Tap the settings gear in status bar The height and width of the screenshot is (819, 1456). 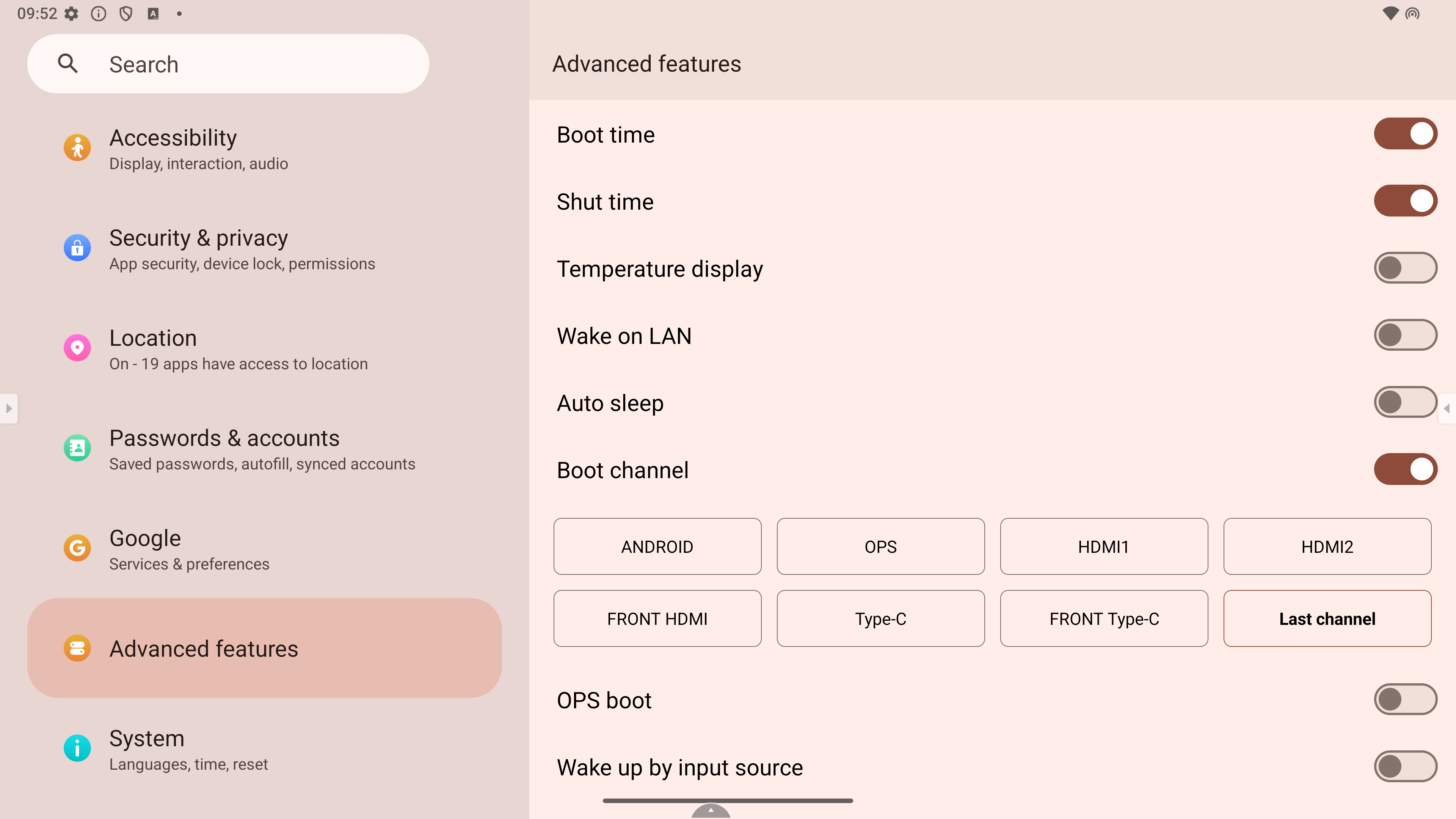[x=71, y=14]
